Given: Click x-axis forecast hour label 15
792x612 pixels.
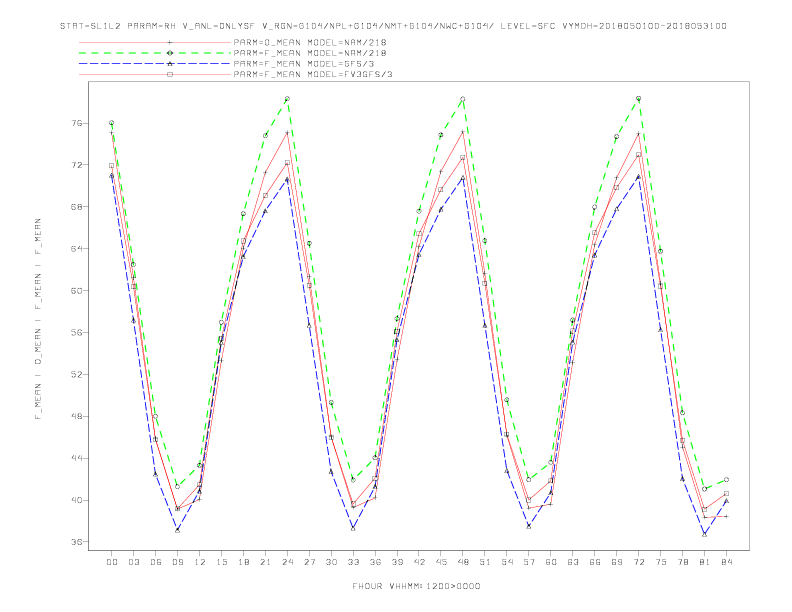Looking at the screenshot, I should pyautogui.click(x=221, y=562).
